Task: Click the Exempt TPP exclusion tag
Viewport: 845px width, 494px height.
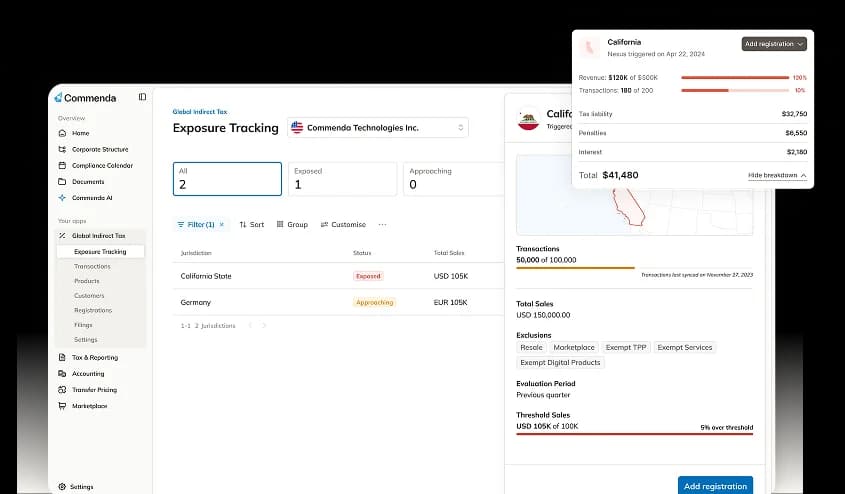Action: coord(626,347)
